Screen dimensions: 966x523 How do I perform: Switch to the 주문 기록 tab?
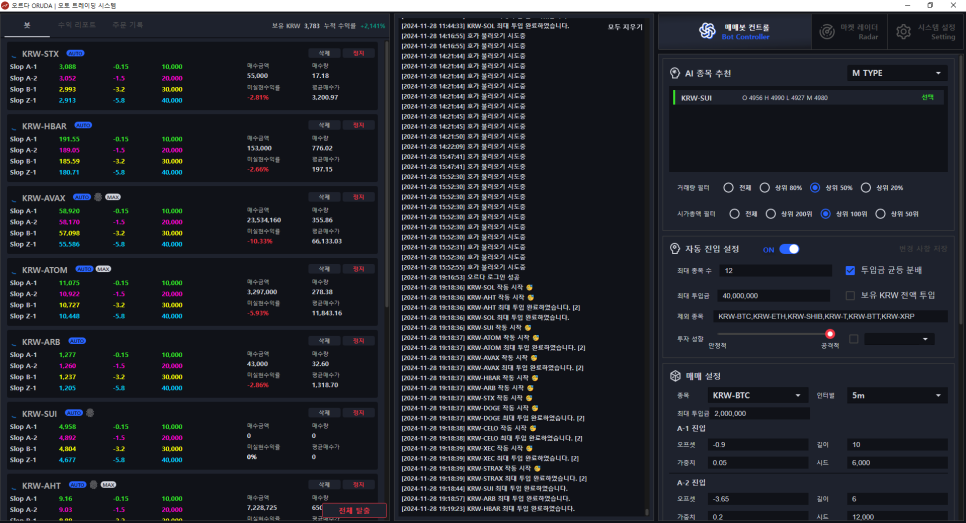(127, 24)
